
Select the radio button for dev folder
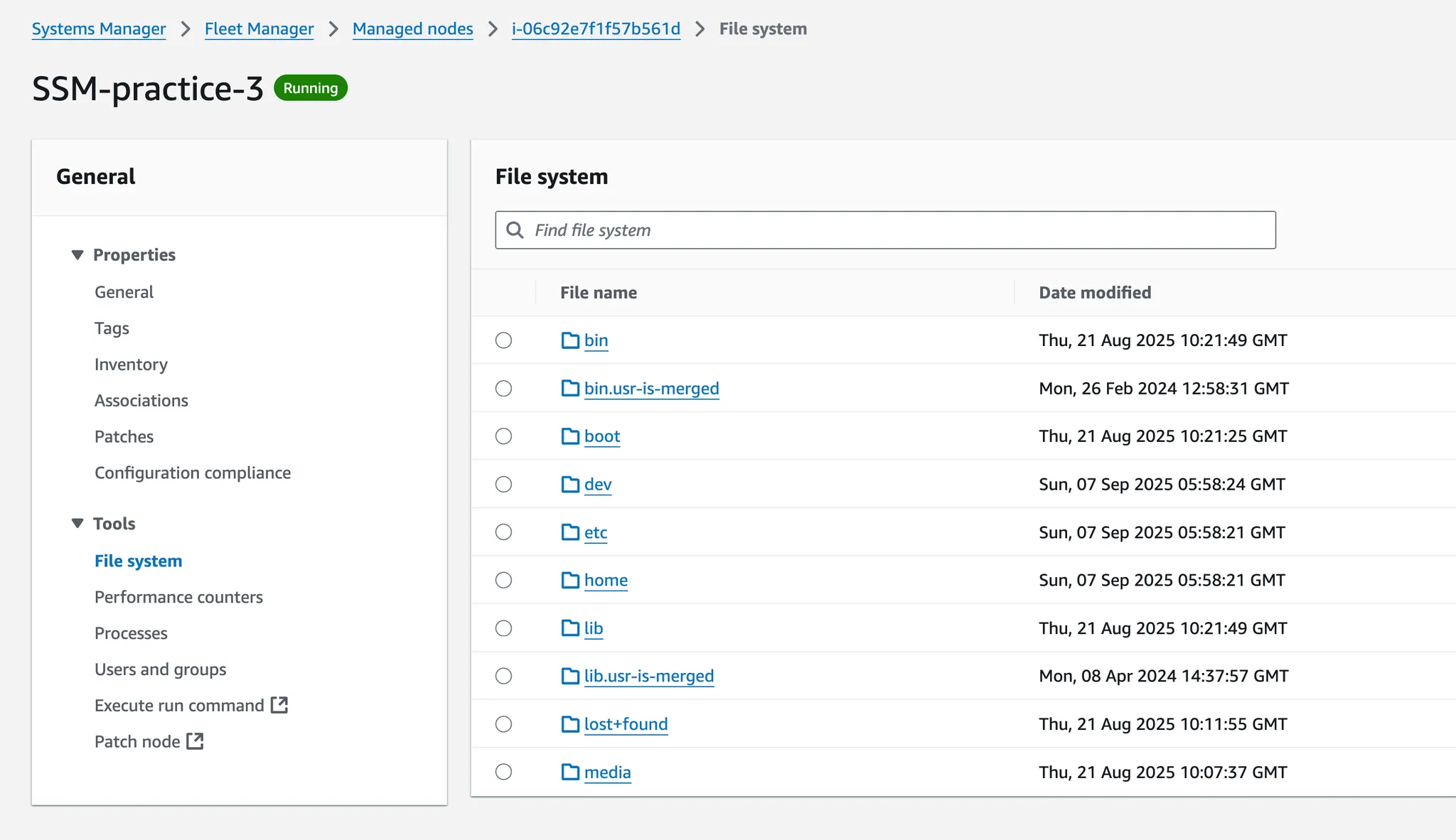point(503,485)
